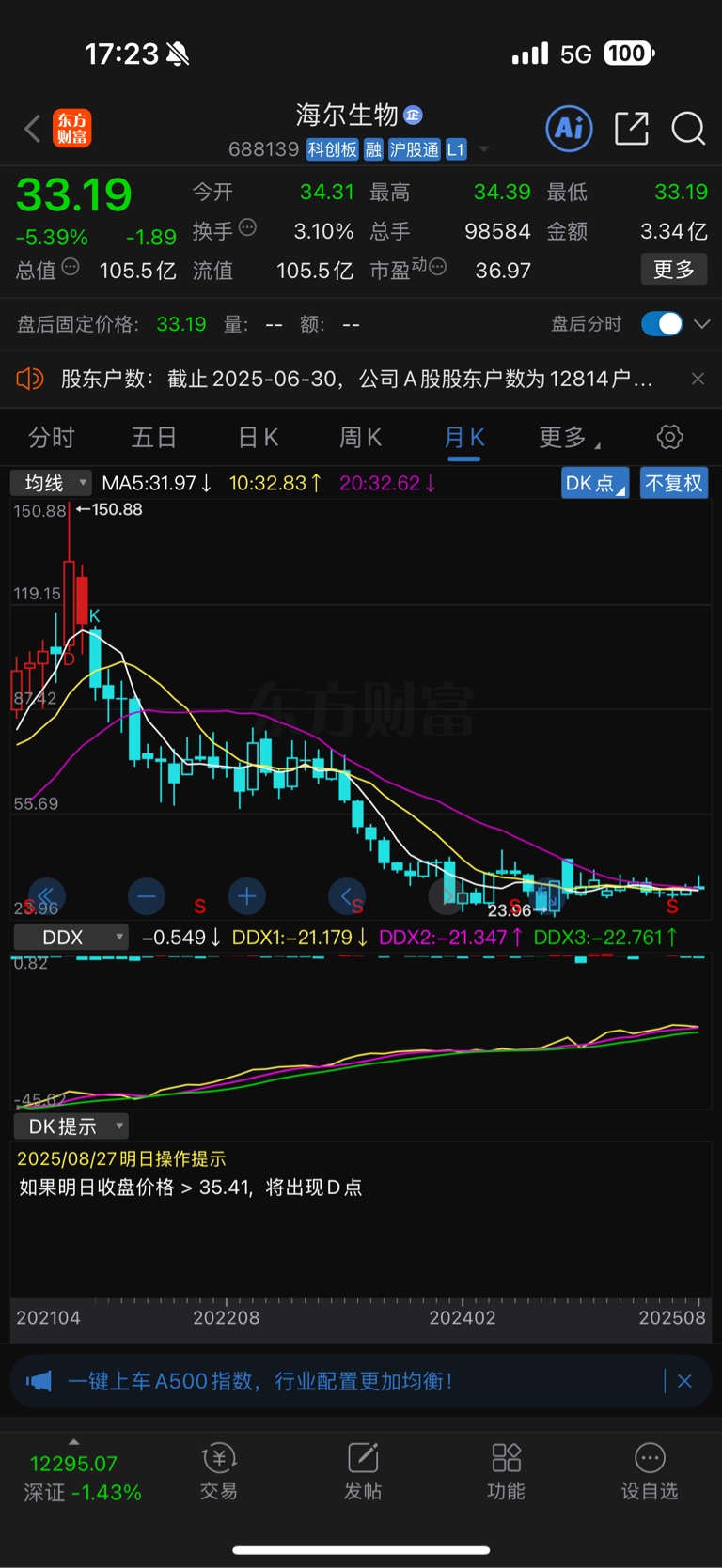Tap the 202208 date axis label
Screen dimensions: 722x1568
tap(227, 1318)
